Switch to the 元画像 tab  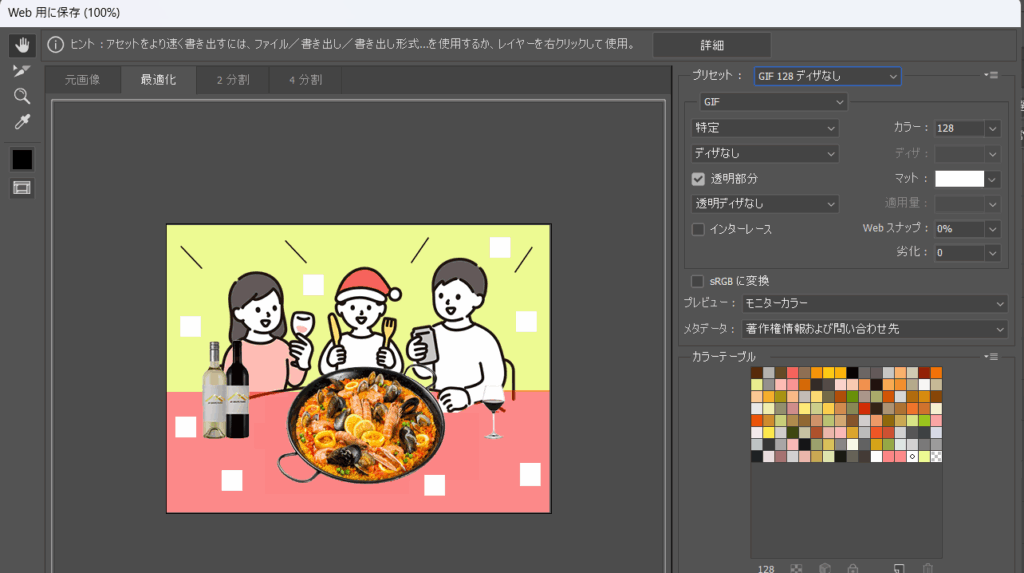pos(83,80)
